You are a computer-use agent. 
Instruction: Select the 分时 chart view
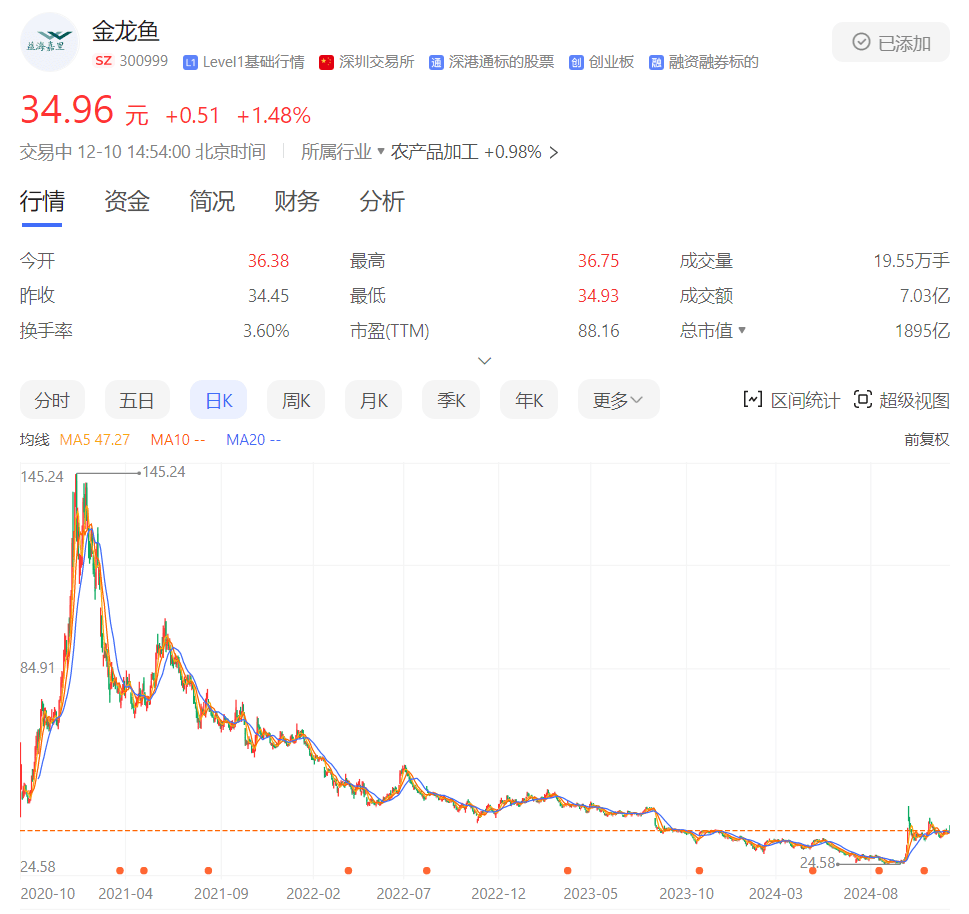point(53,400)
